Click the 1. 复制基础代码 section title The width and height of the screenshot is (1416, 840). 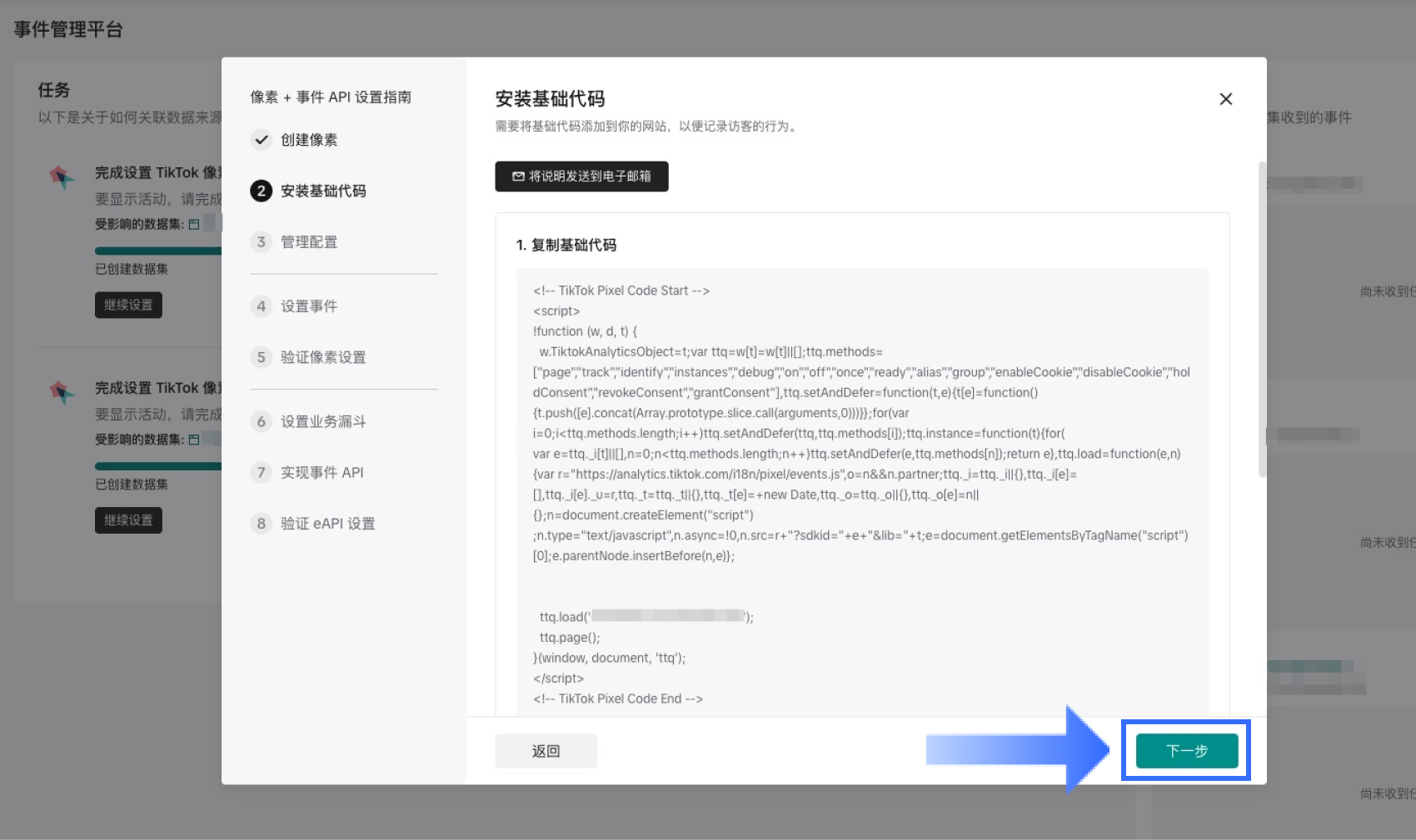pos(566,245)
